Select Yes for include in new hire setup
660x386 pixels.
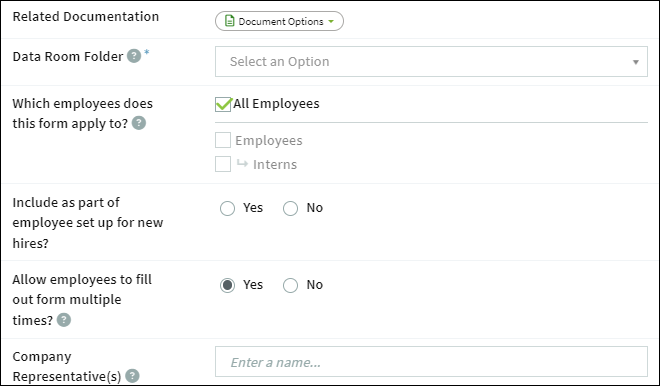tap(227, 208)
